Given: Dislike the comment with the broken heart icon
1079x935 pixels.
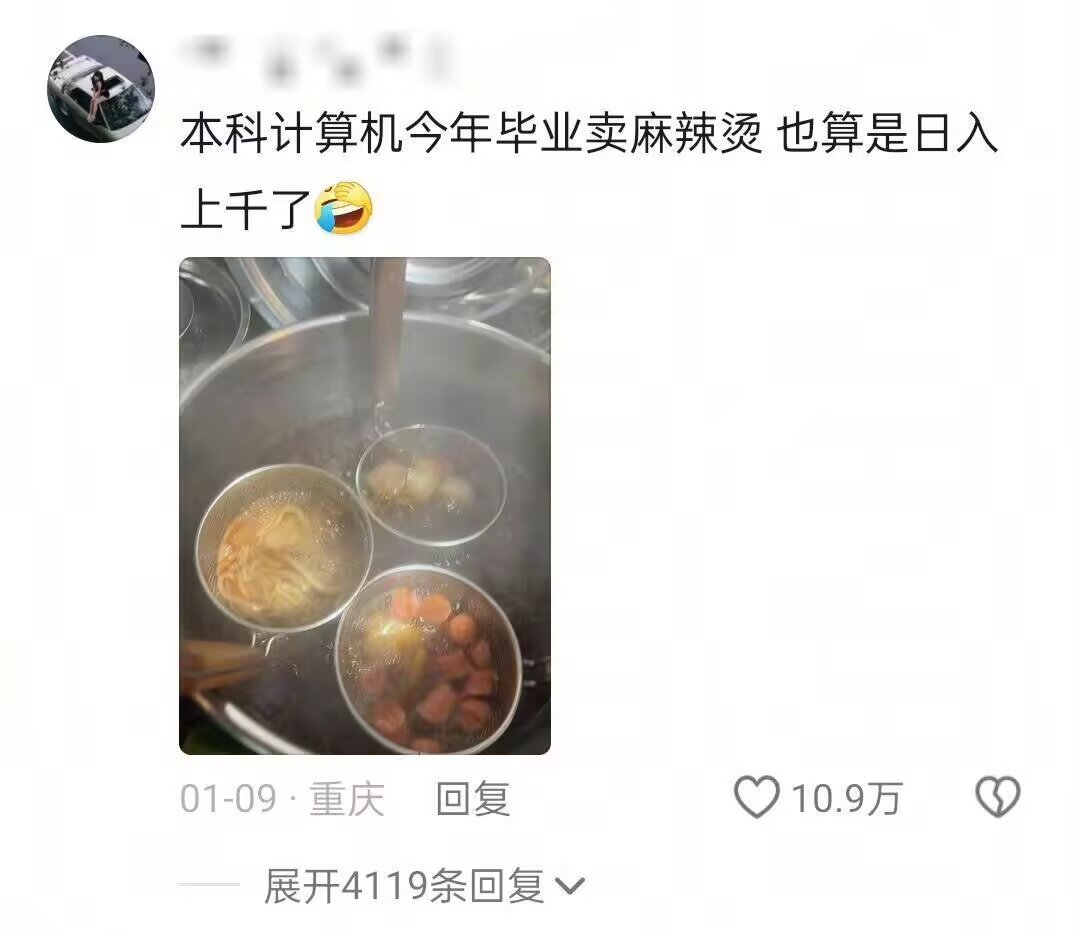Looking at the screenshot, I should pyautogui.click(x=998, y=797).
